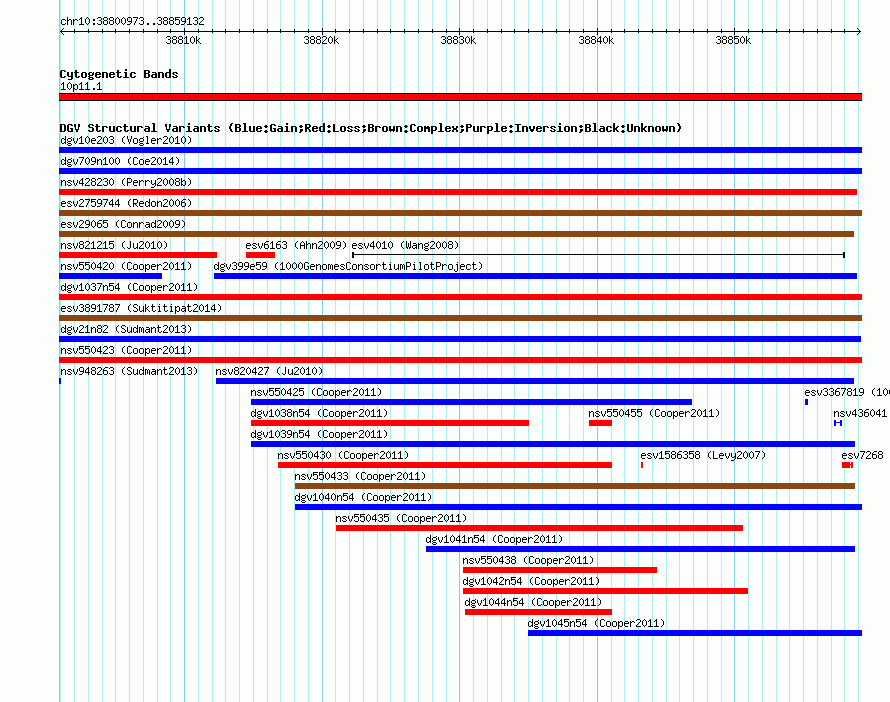
Task: Open variant esv1586358 (Levy2007)
Action: [x=703, y=455]
